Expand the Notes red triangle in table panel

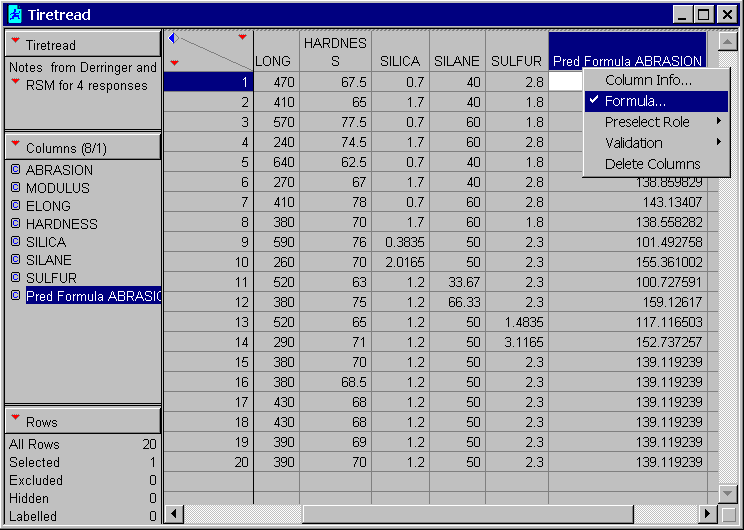(x=15, y=82)
